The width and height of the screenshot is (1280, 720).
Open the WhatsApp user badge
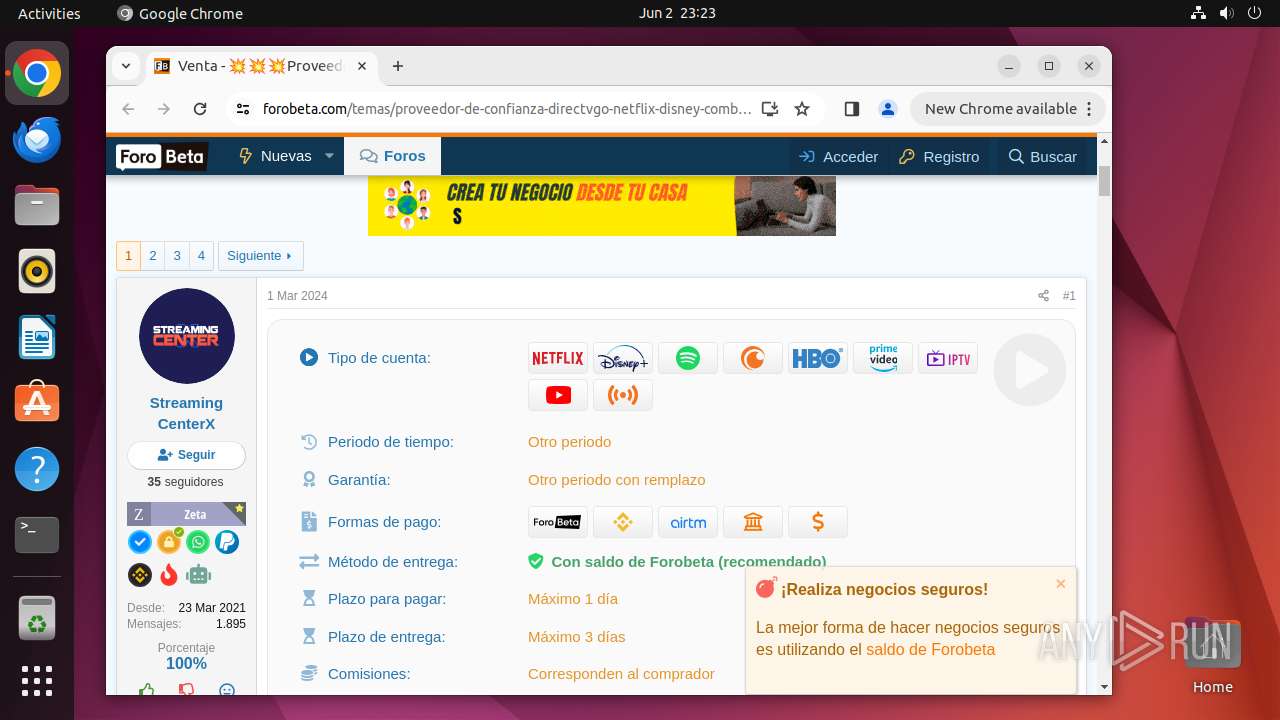[x=198, y=542]
